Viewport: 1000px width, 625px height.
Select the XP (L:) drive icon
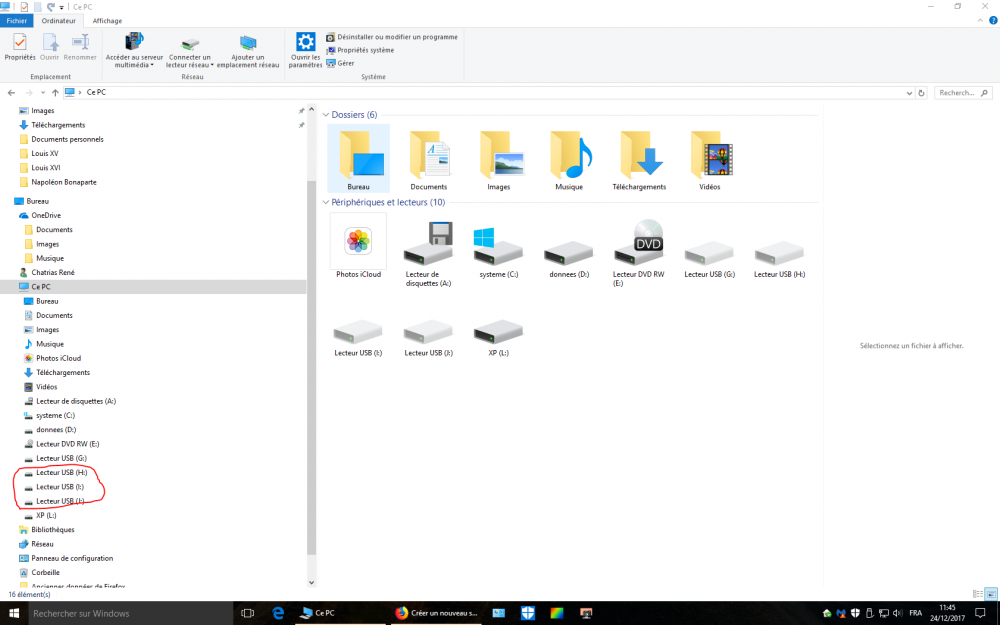[498, 330]
